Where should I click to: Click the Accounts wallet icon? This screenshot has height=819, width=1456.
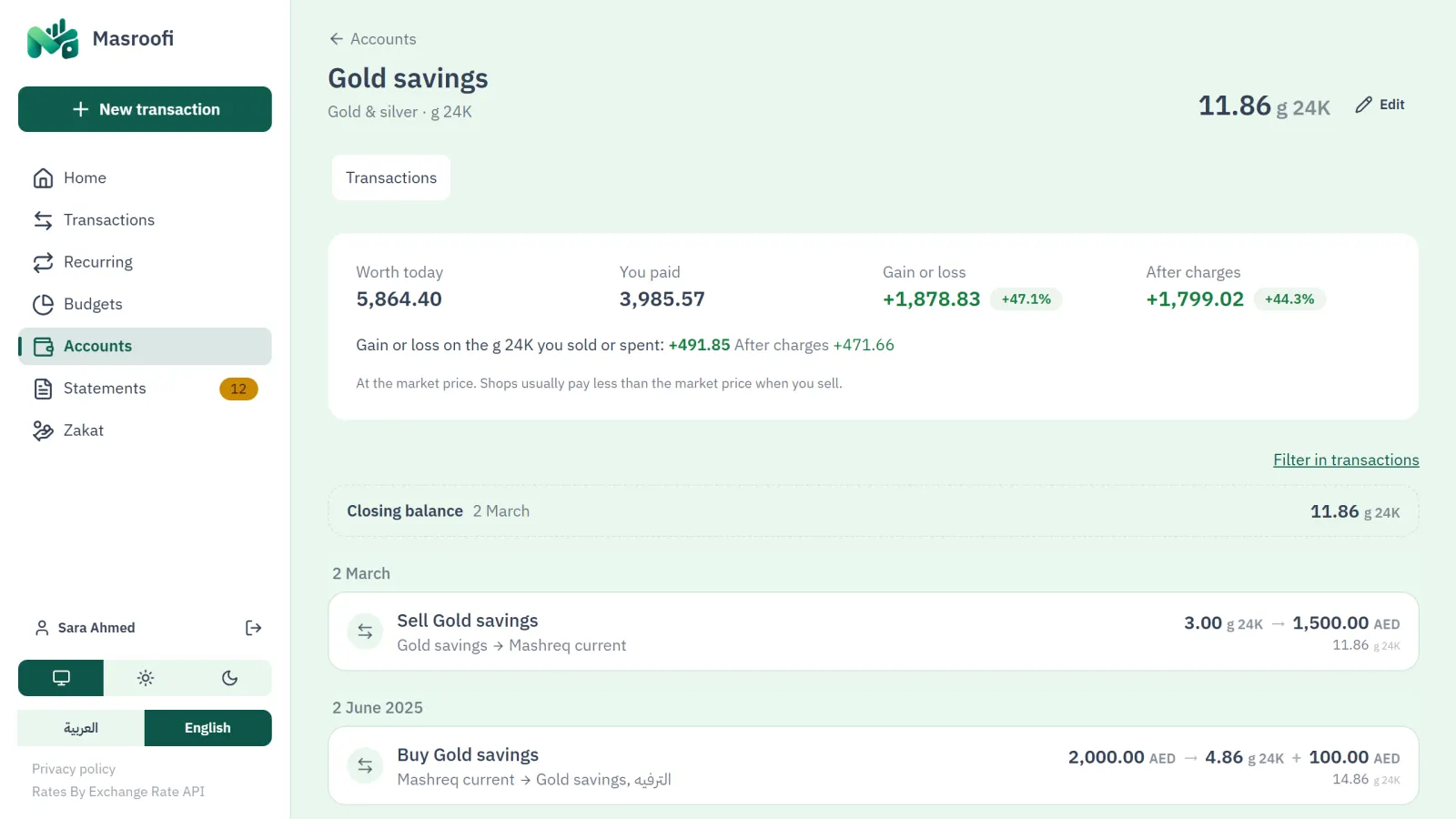43,347
